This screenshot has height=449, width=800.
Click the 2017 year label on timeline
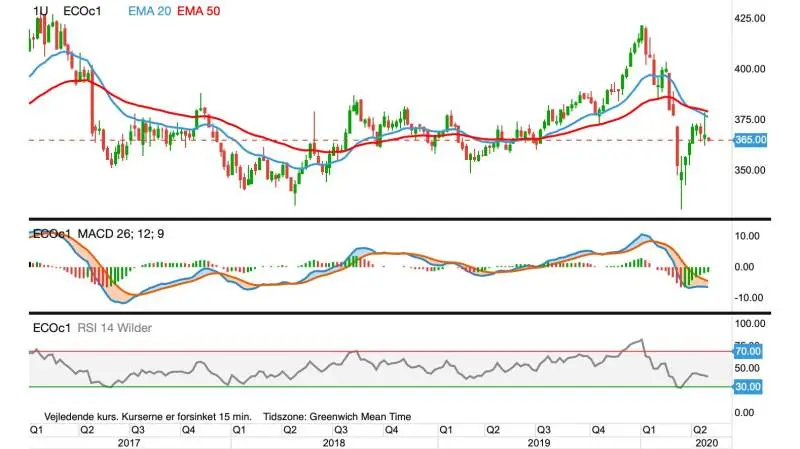coord(129,443)
